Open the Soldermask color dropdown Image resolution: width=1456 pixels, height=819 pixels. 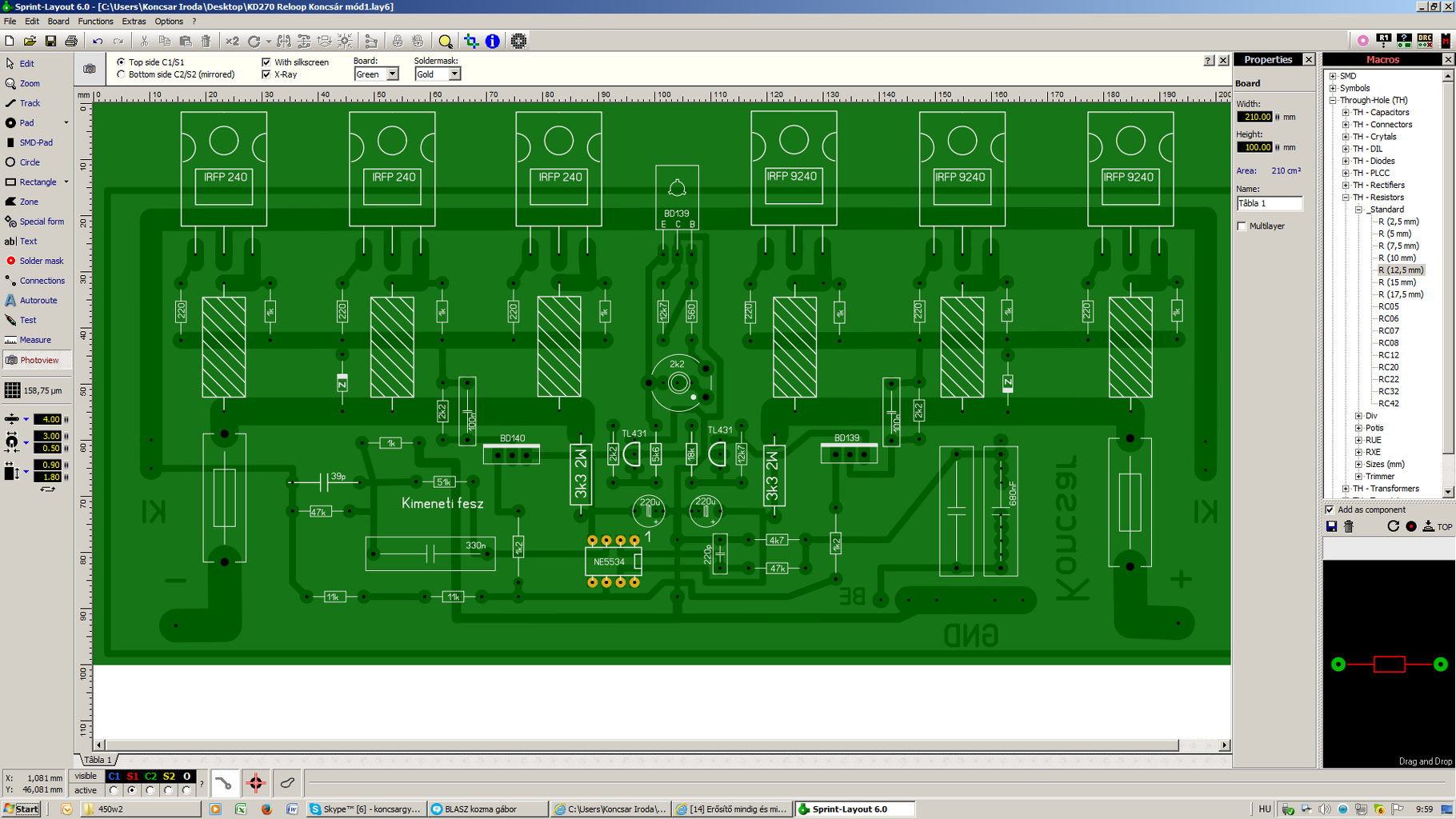pos(454,74)
